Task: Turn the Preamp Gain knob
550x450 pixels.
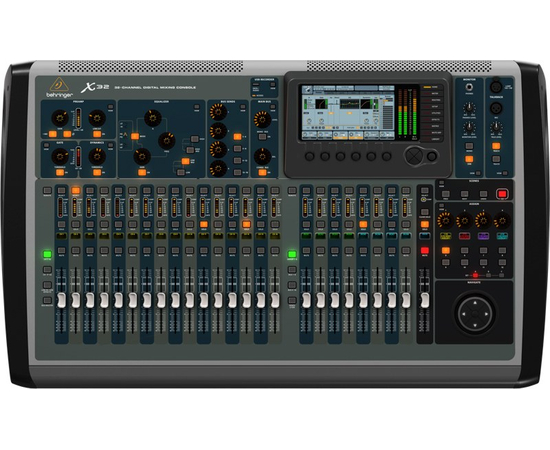Action: pyautogui.click(x=60, y=118)
